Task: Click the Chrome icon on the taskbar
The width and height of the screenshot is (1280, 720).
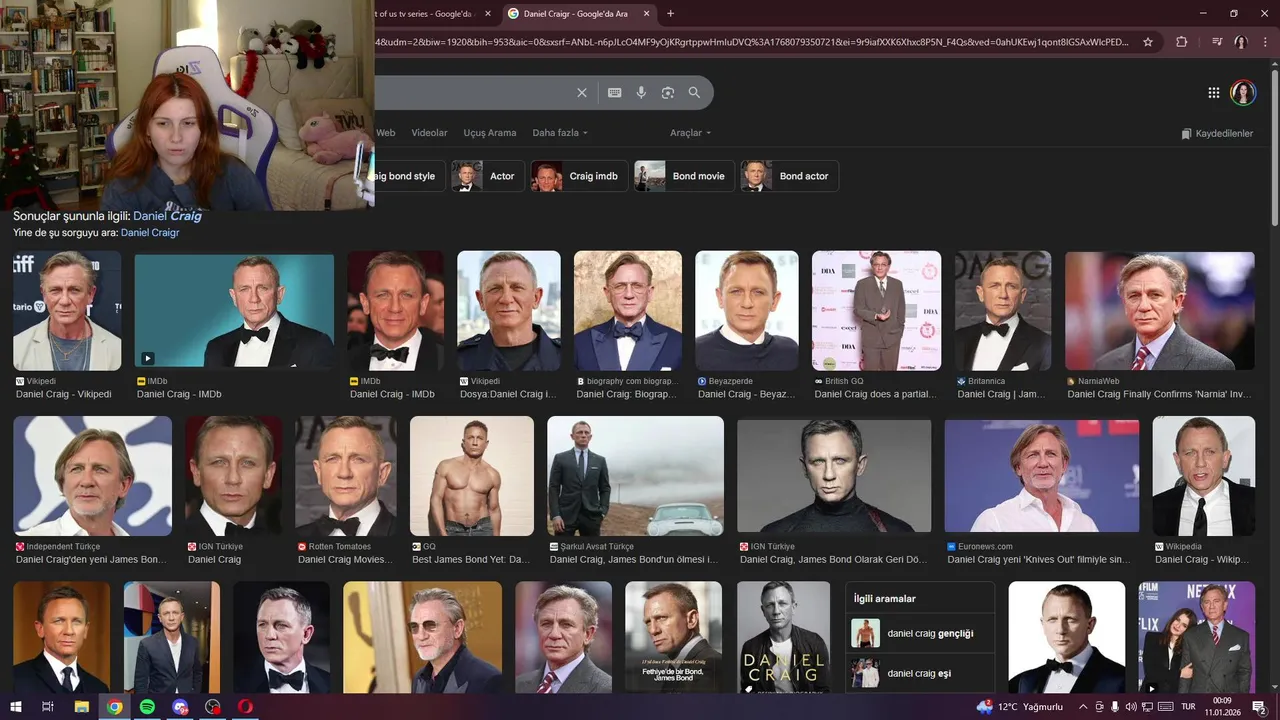Action: click(115, 707)
